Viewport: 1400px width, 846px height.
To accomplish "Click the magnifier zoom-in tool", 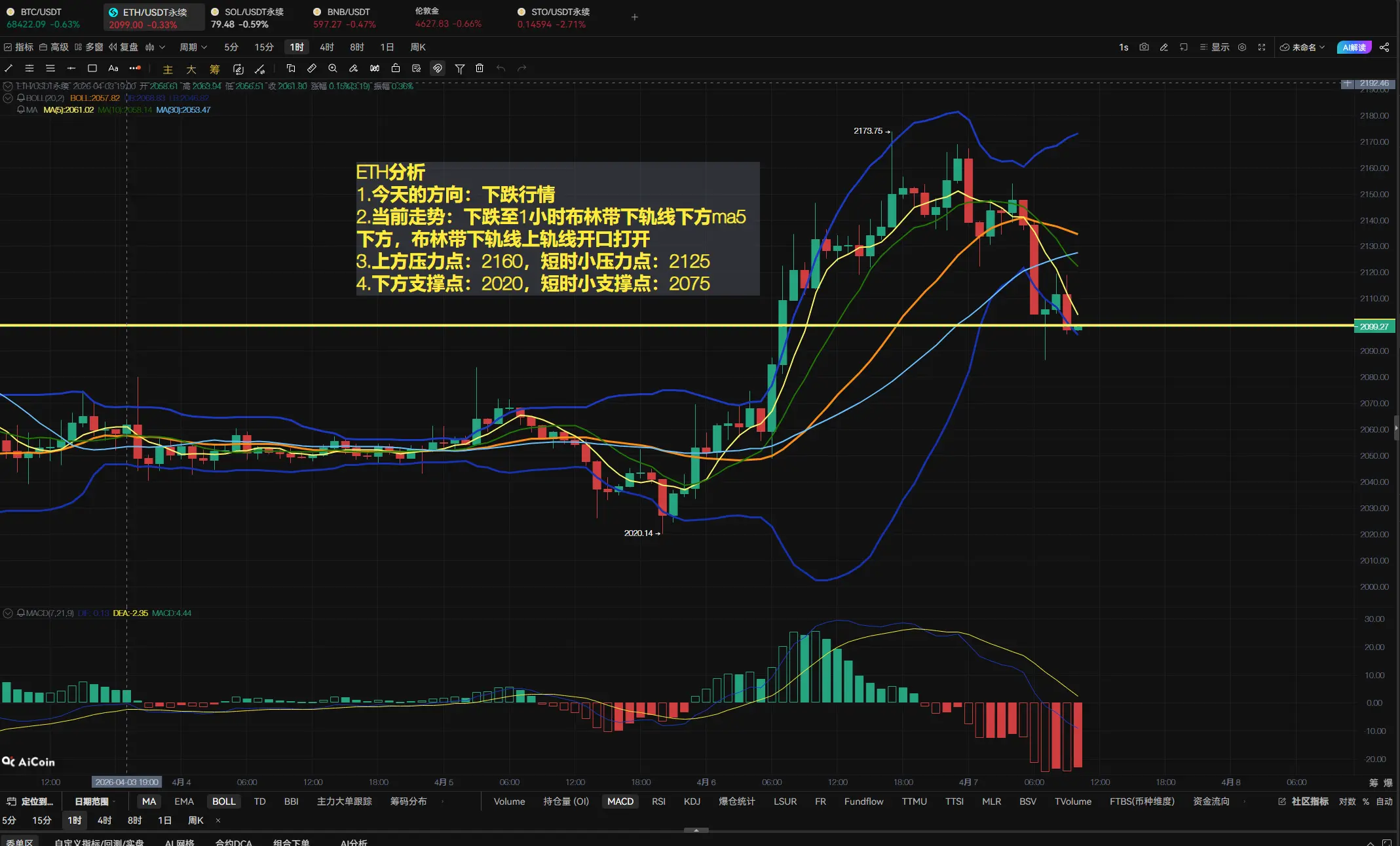I will pyautogui.click(x=333, y=68).
